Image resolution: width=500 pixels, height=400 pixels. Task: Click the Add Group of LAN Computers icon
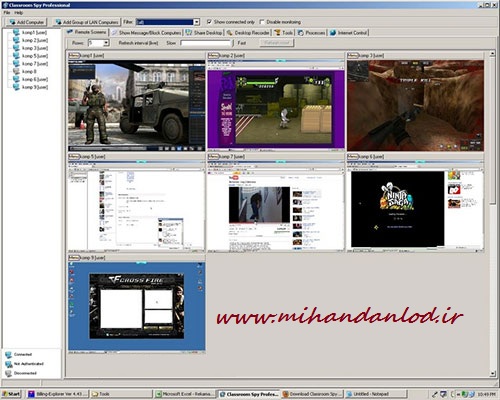coord(58,22)
